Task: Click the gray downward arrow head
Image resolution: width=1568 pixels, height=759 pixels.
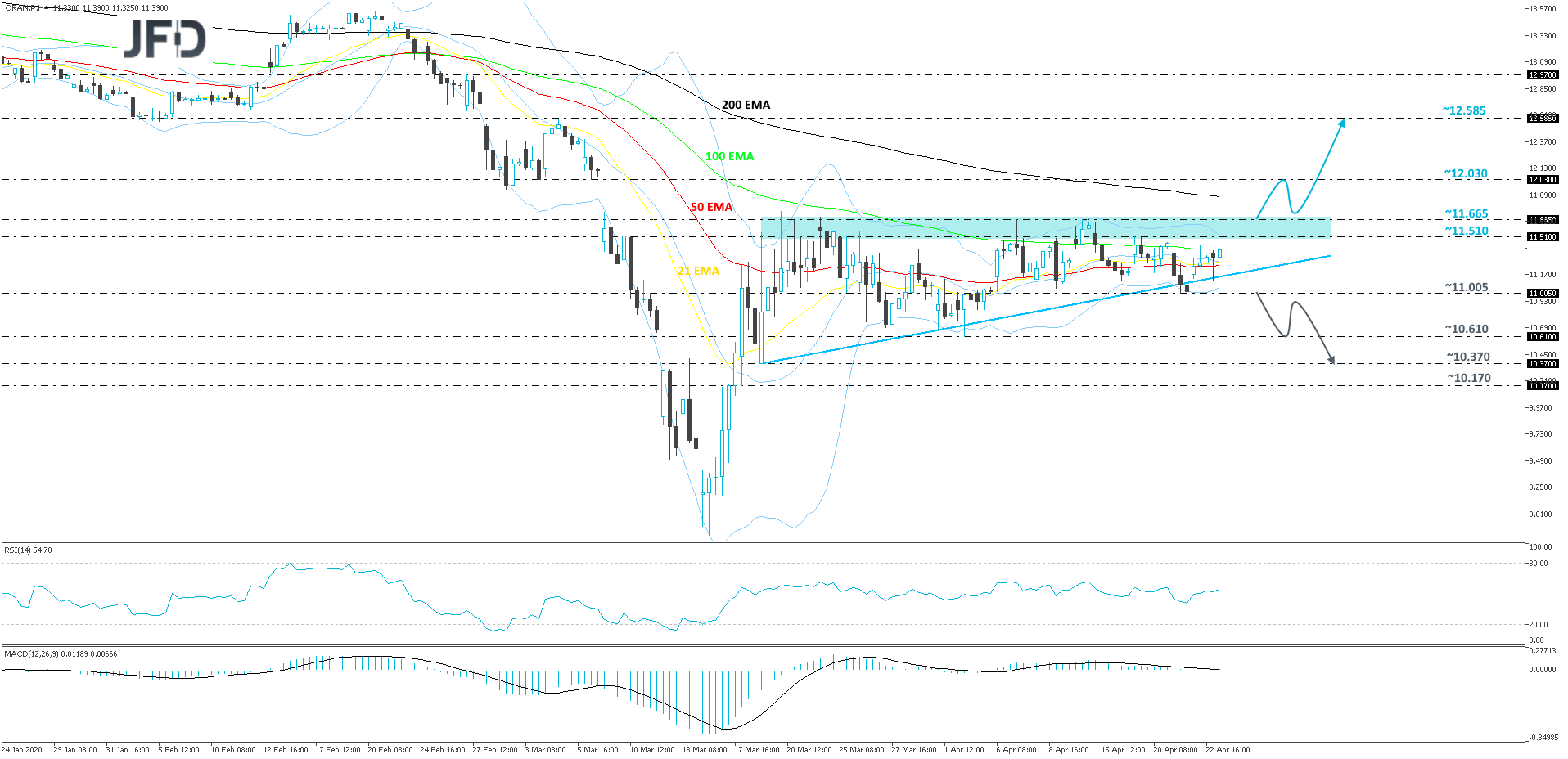Action: tap(1331, 359)
